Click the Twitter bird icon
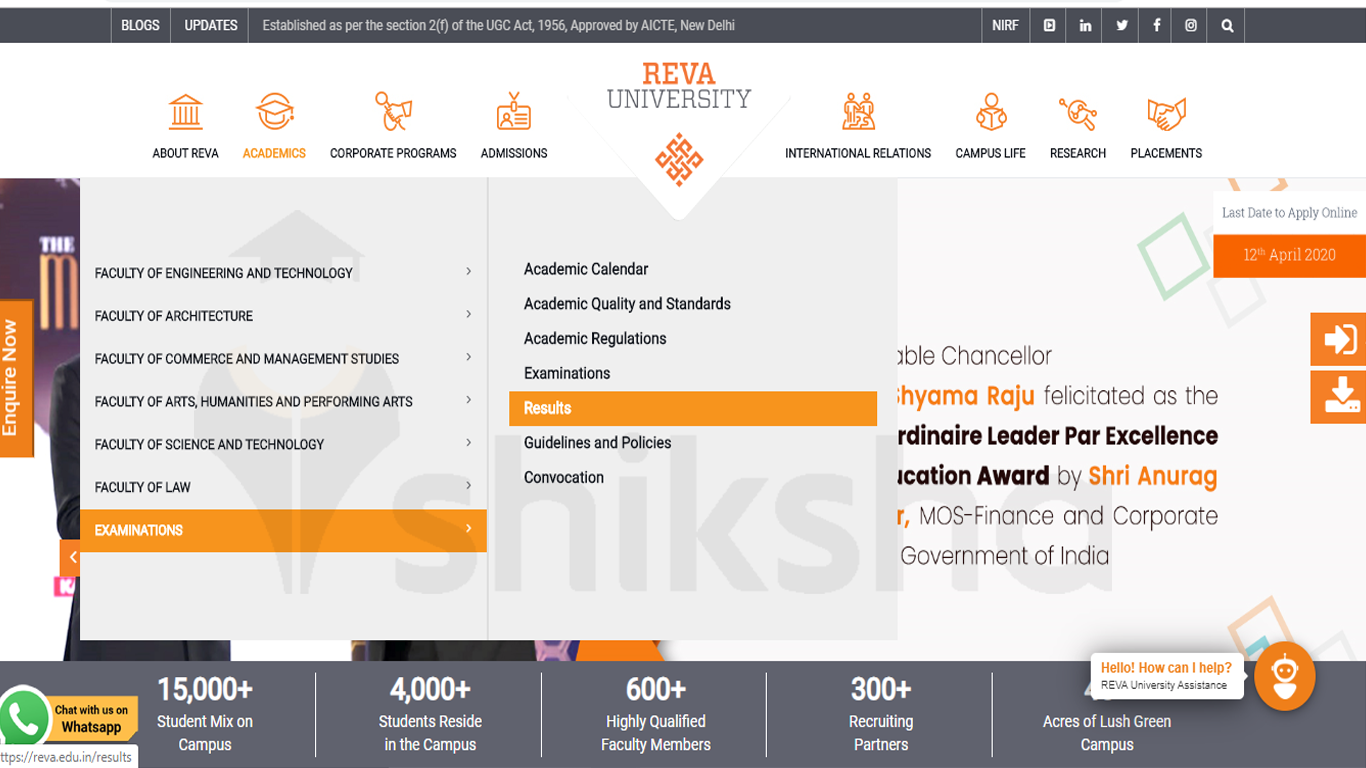 [1120, 25]
